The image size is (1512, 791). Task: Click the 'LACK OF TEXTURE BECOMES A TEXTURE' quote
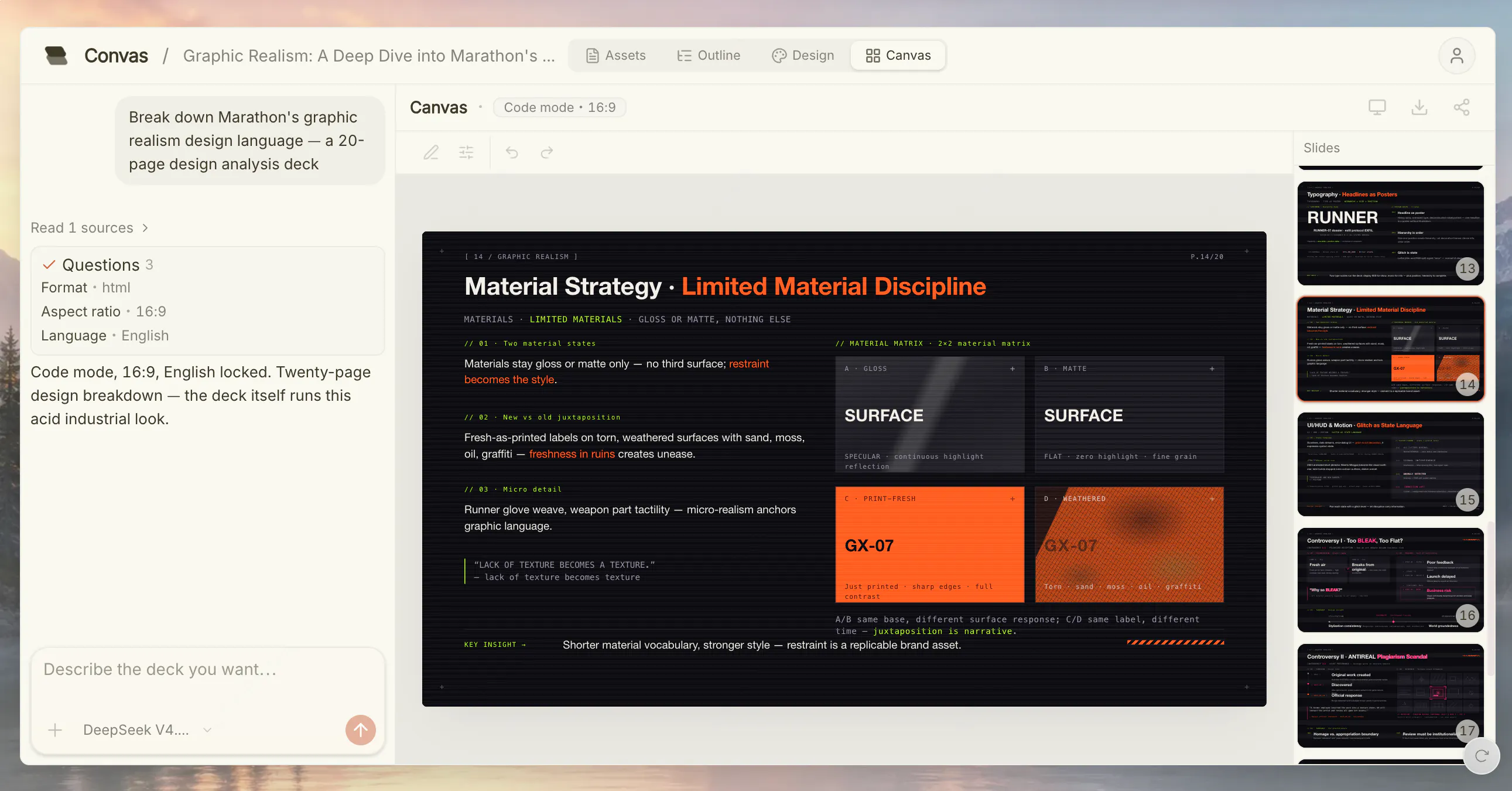[x=564, y=565]
